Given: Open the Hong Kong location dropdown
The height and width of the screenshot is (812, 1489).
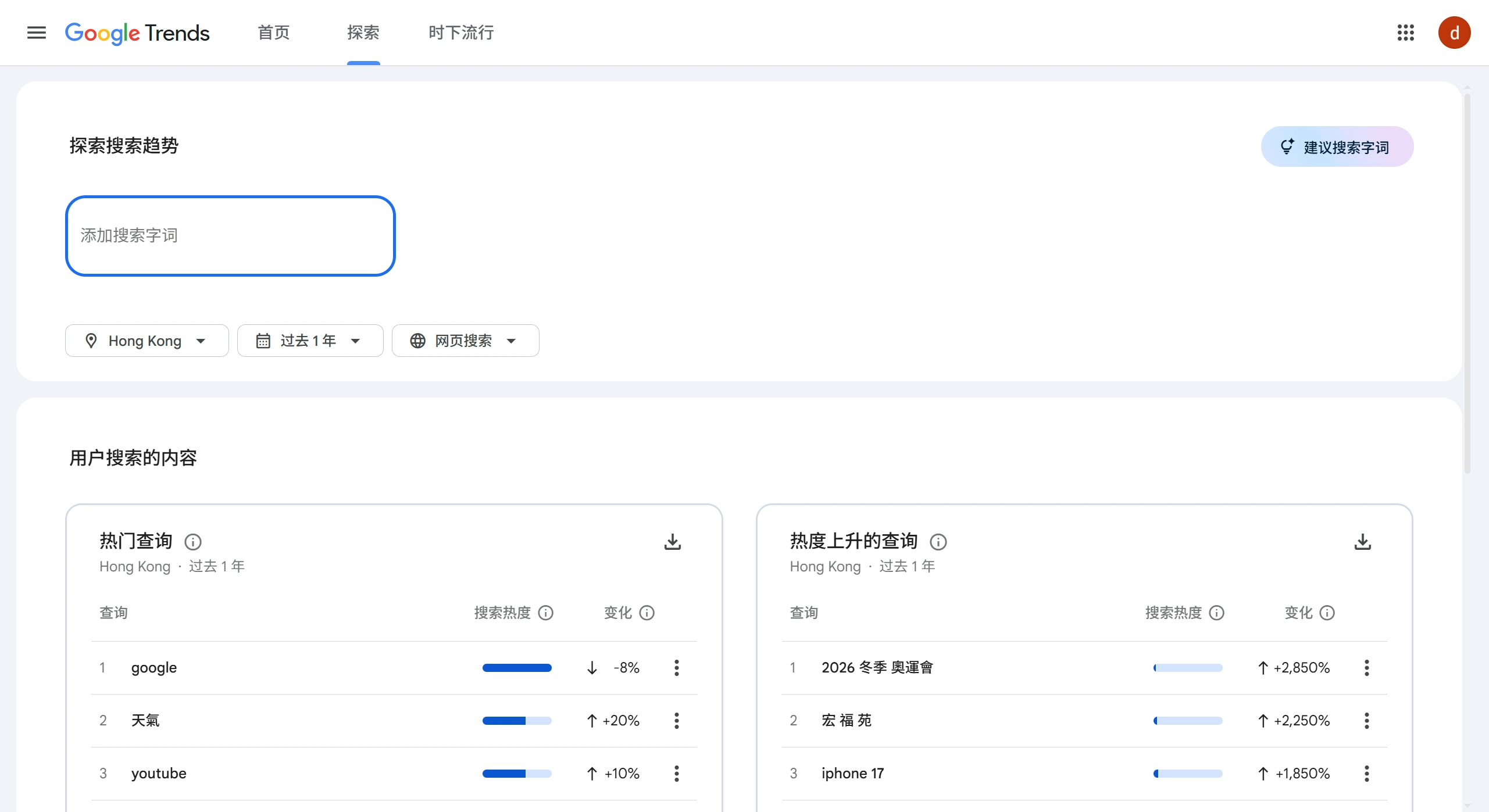Looking at the screenshot, I should 147,341.
